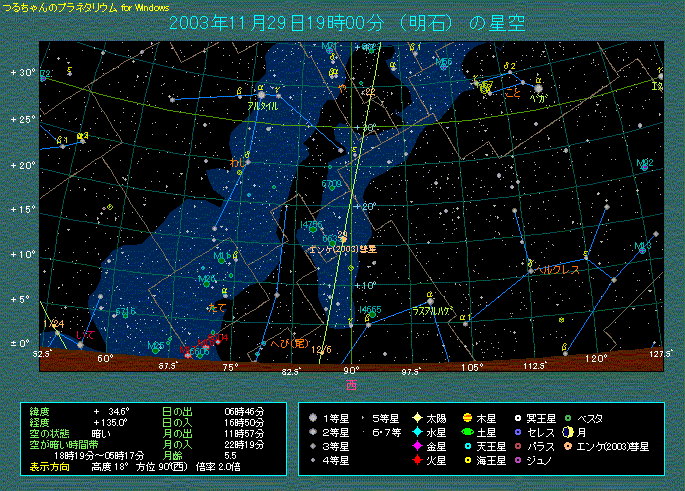The width and height of the screenshot is (685, 491).
Task: Click the Encke (2003) comet legend icon
Action: click(568, 445)
